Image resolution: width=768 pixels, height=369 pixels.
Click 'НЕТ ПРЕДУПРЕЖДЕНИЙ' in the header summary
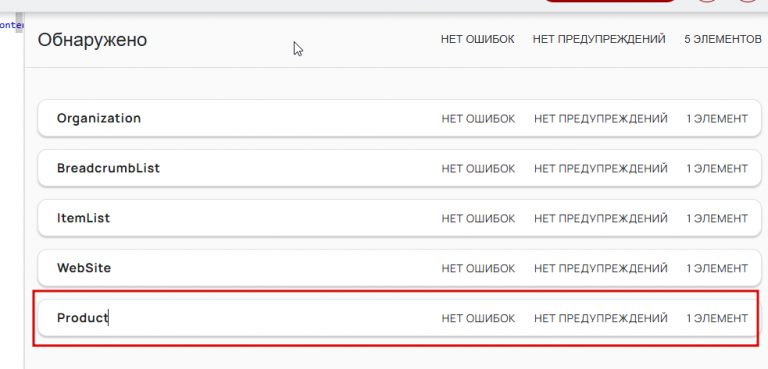599,39
